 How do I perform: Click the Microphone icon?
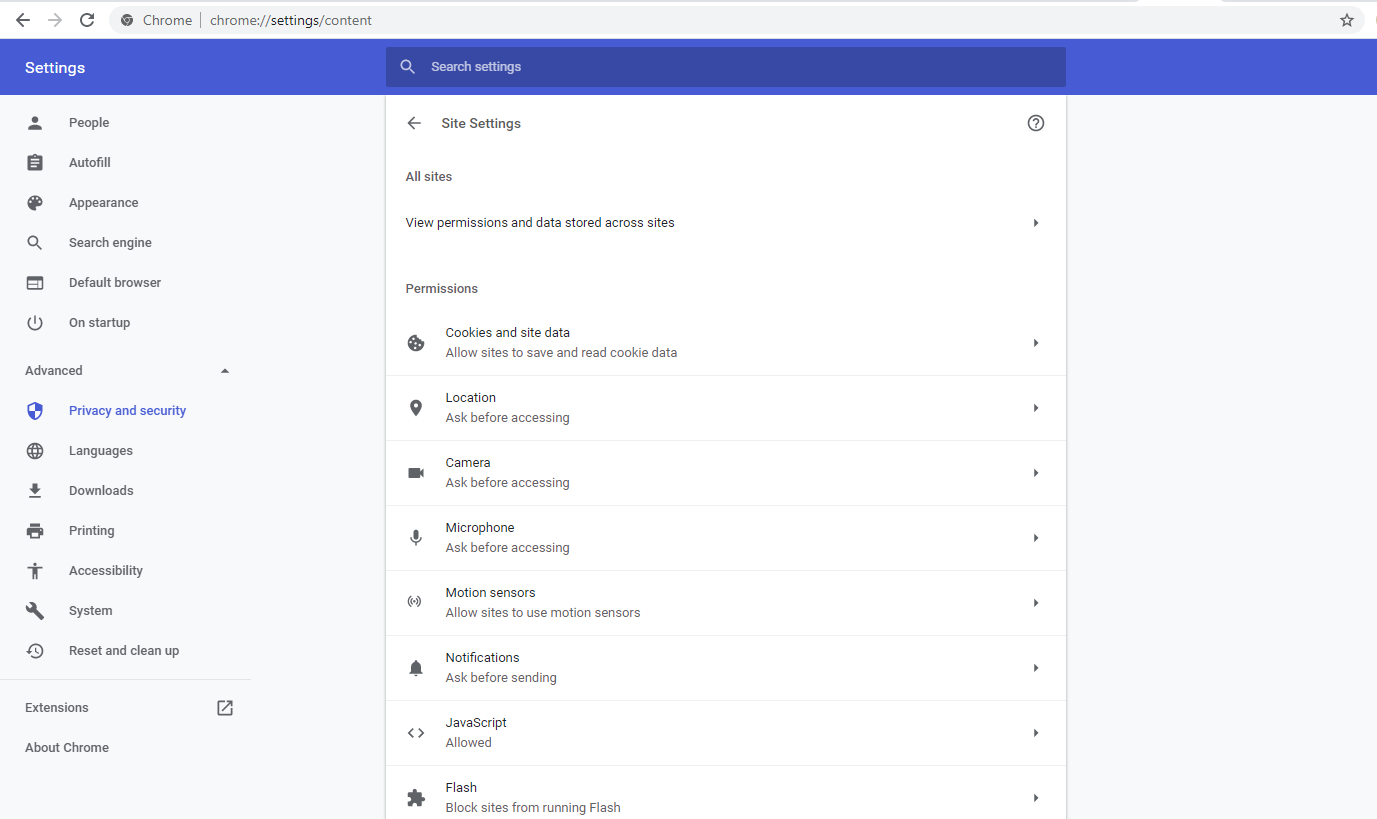coord(416,538)
